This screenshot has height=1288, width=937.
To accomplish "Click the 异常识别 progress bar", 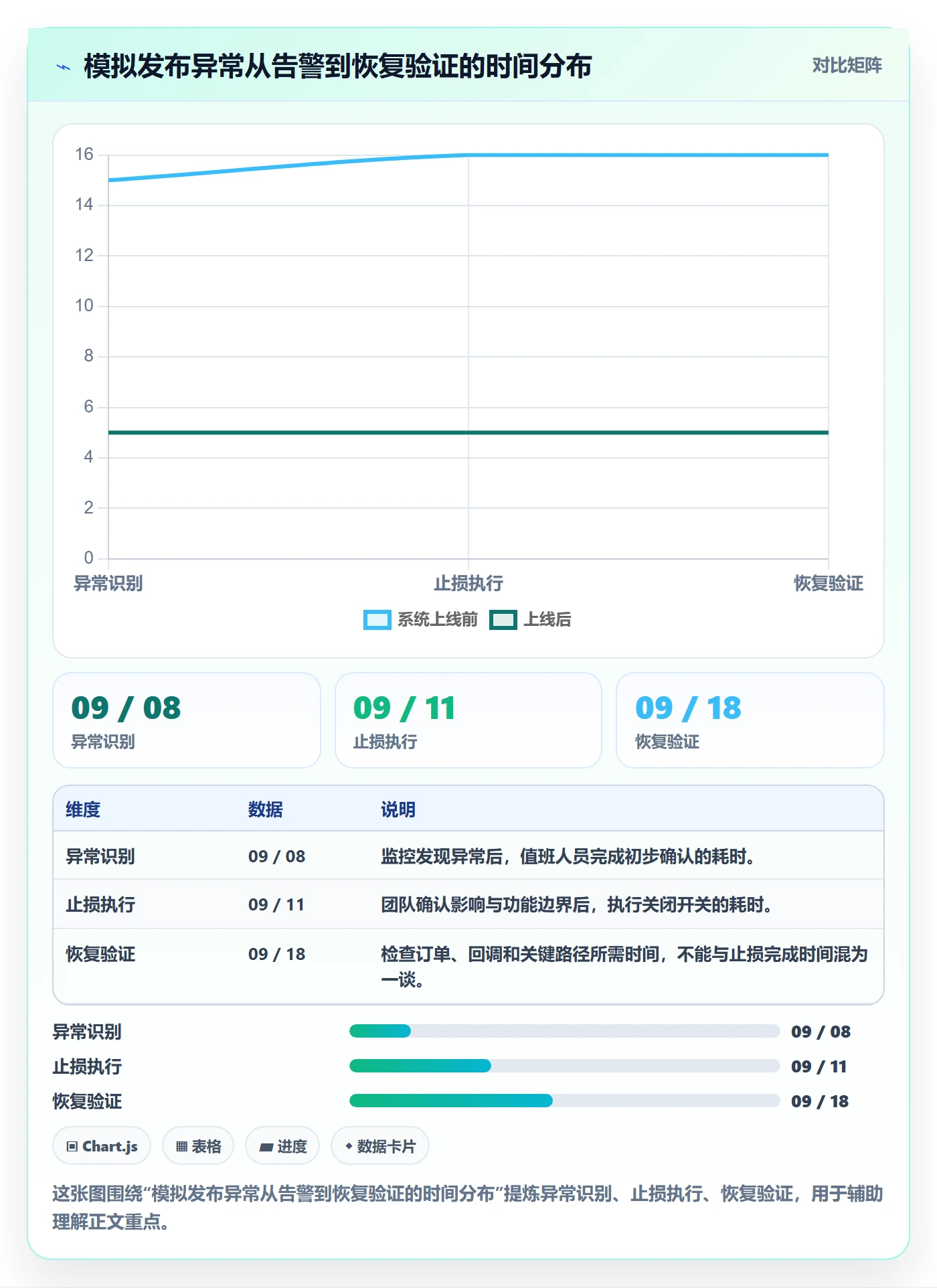I will pos(564,1031).
